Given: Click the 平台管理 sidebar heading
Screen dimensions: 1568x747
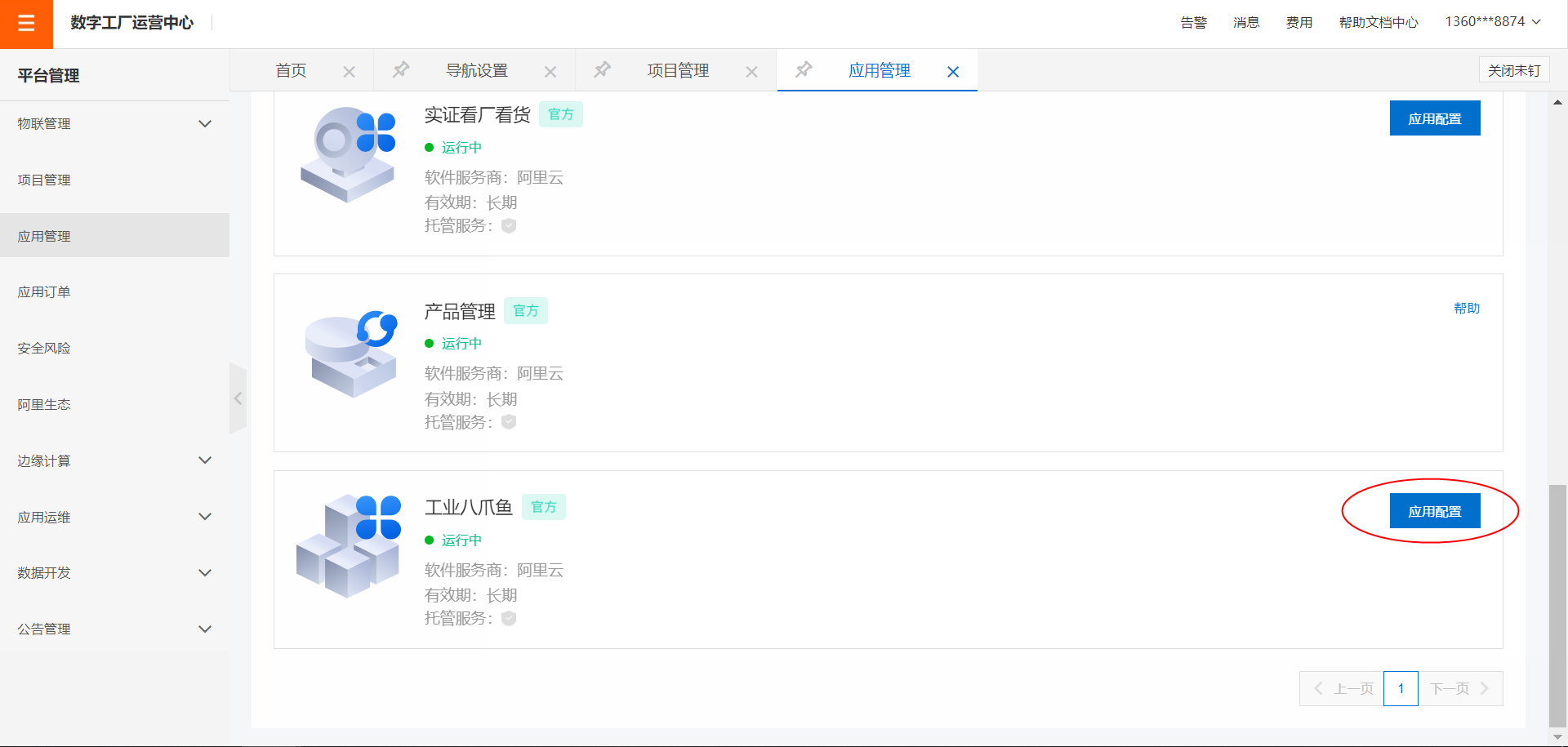Looking at the screenshot, I should 49,76.
